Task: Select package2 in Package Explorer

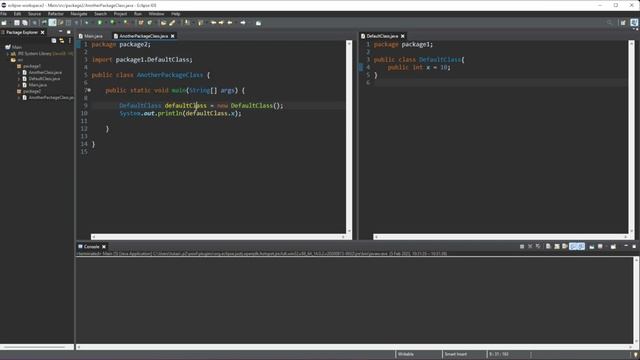Action: [31, 91]
